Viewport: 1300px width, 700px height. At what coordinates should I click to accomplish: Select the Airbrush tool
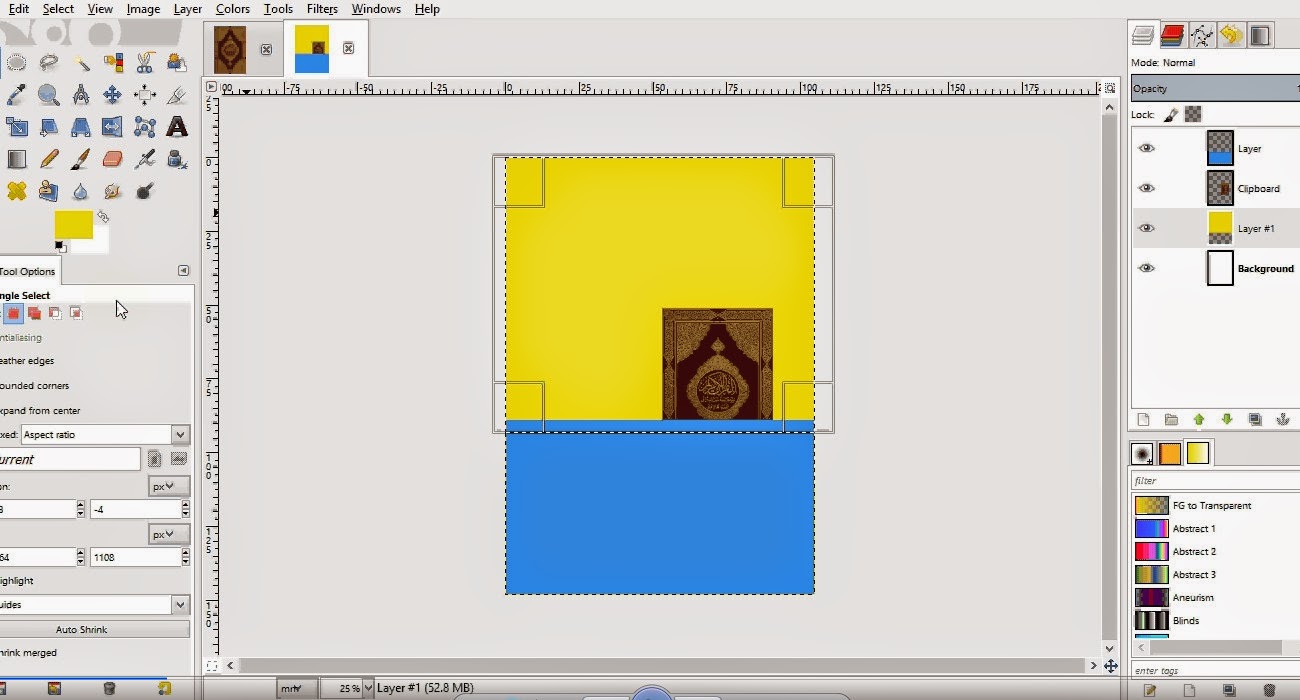[x=145, y=159]
